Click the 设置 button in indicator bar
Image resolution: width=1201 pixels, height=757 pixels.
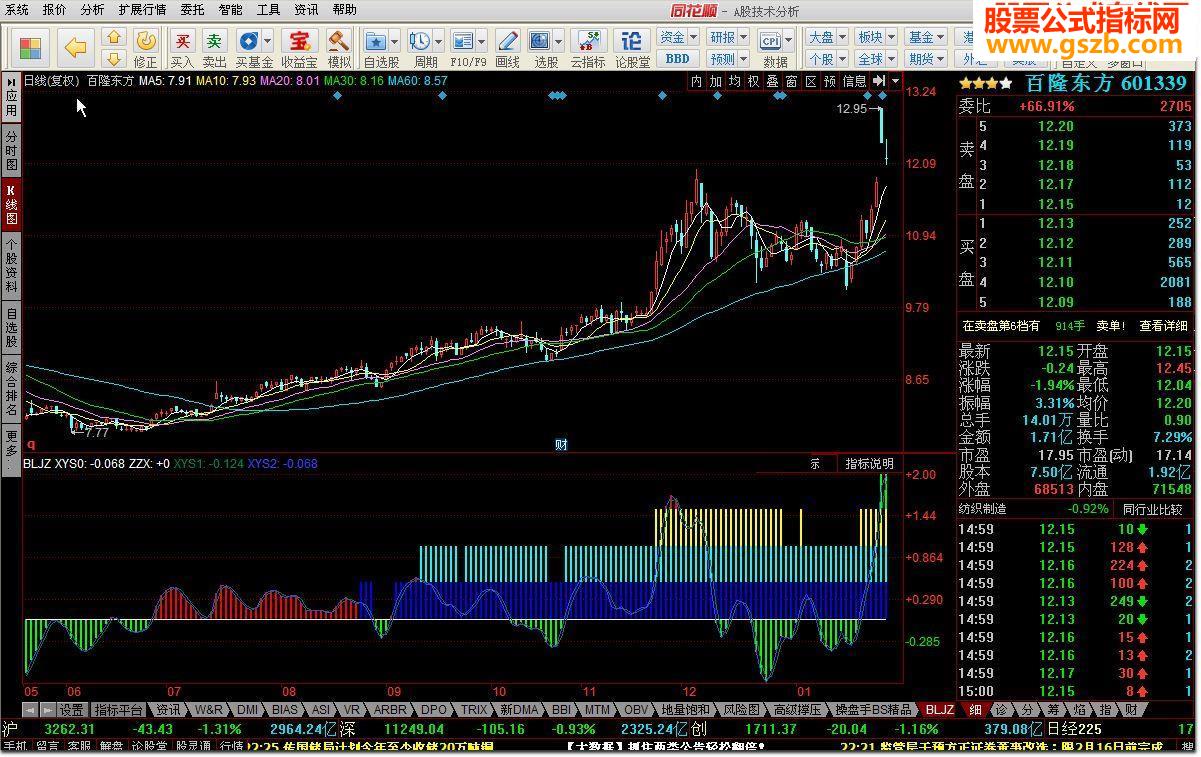point(71,709)
